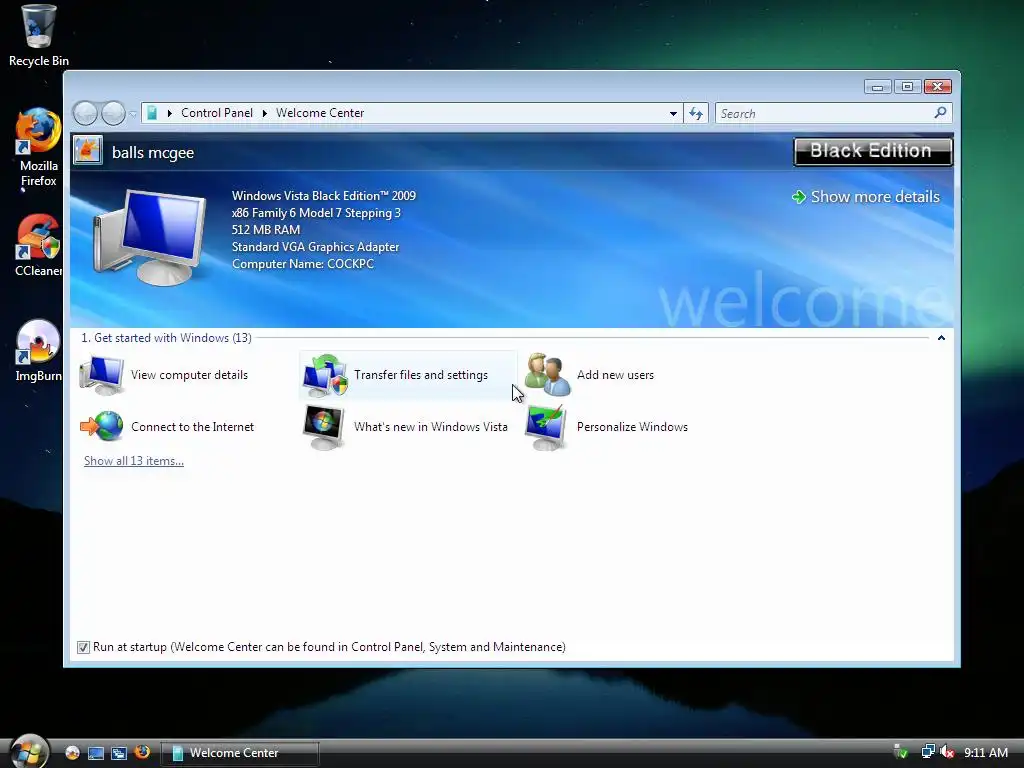Image resolution: width=1024 pixels, height=768 pixels.
Task: Click the What's new in Windows Vista icon
Action: click(324, 427)
